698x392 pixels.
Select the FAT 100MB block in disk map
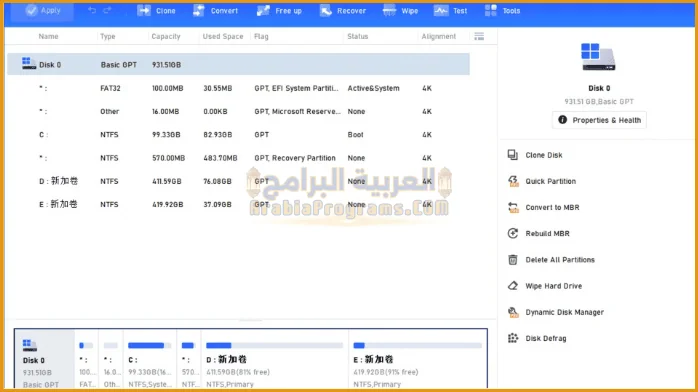point(86,360)
